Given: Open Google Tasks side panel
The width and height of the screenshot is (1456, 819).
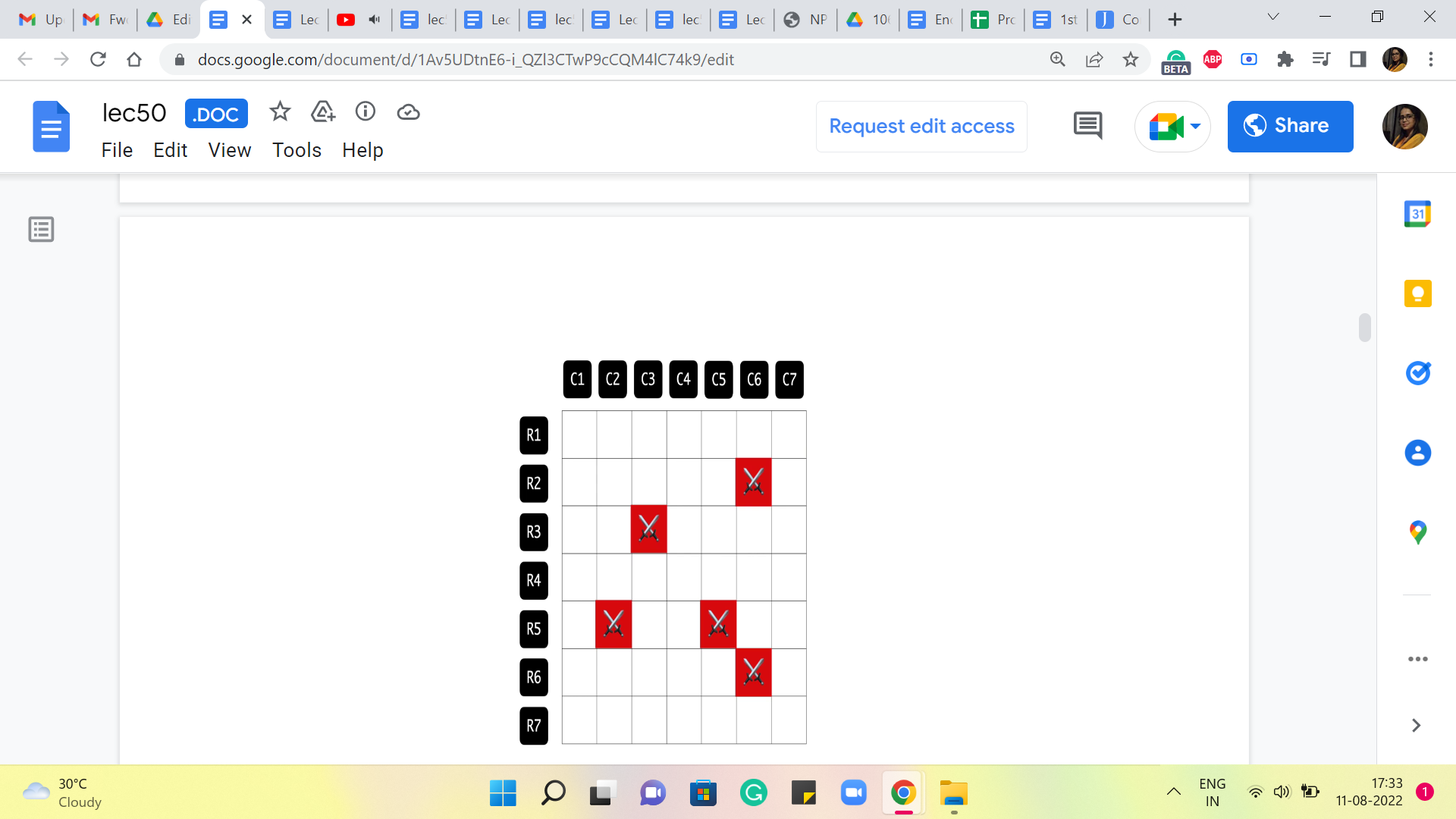Looking at the screenshot, I should (x=1417, y=373).
